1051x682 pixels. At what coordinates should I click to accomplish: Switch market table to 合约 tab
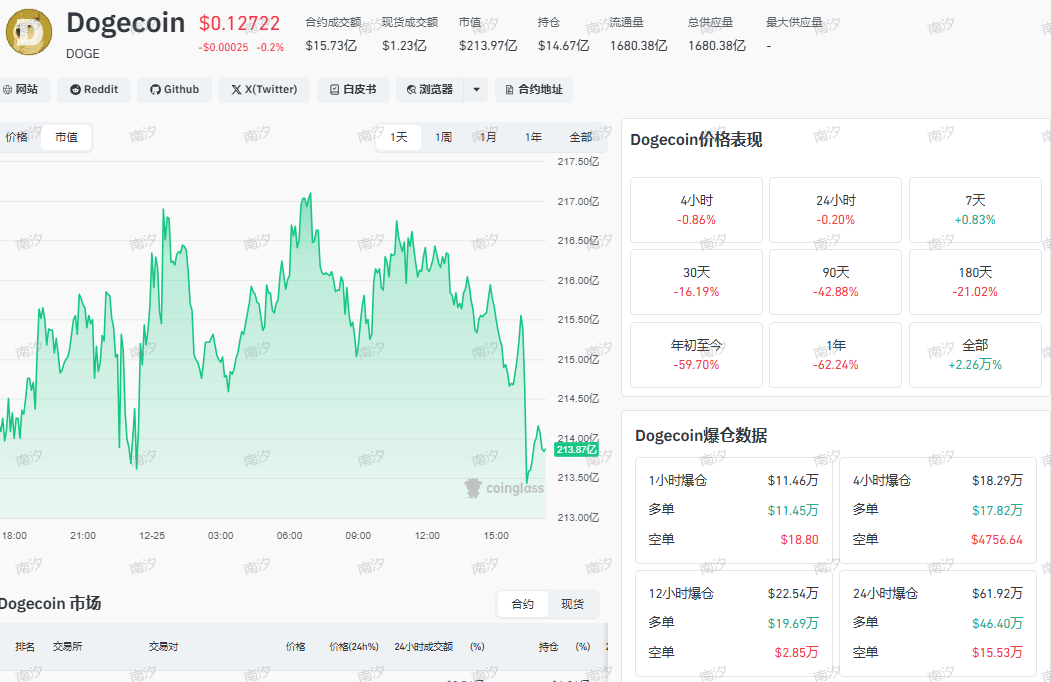pos(523,604)
